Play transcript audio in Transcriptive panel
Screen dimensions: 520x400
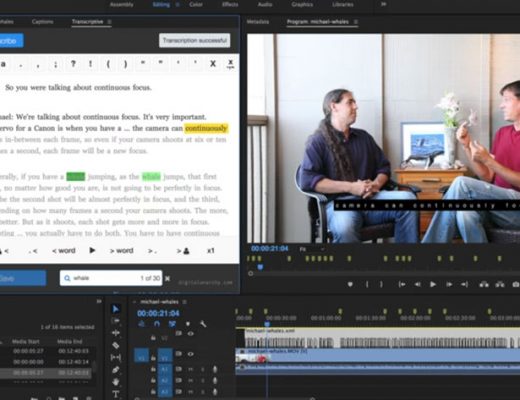point(92,250)
